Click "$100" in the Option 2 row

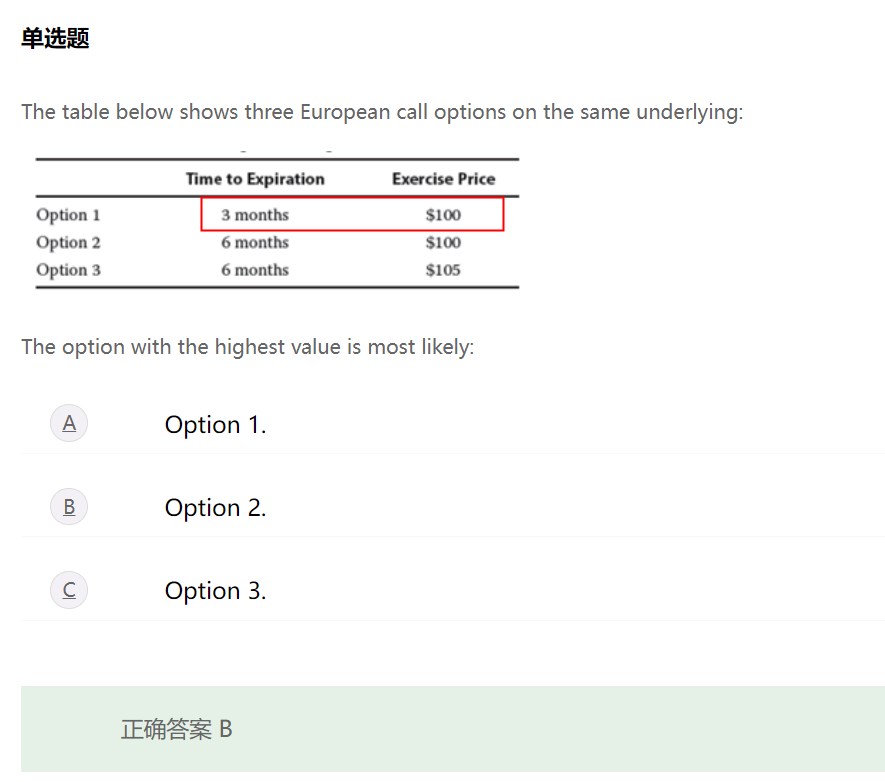tap(443, 242)
